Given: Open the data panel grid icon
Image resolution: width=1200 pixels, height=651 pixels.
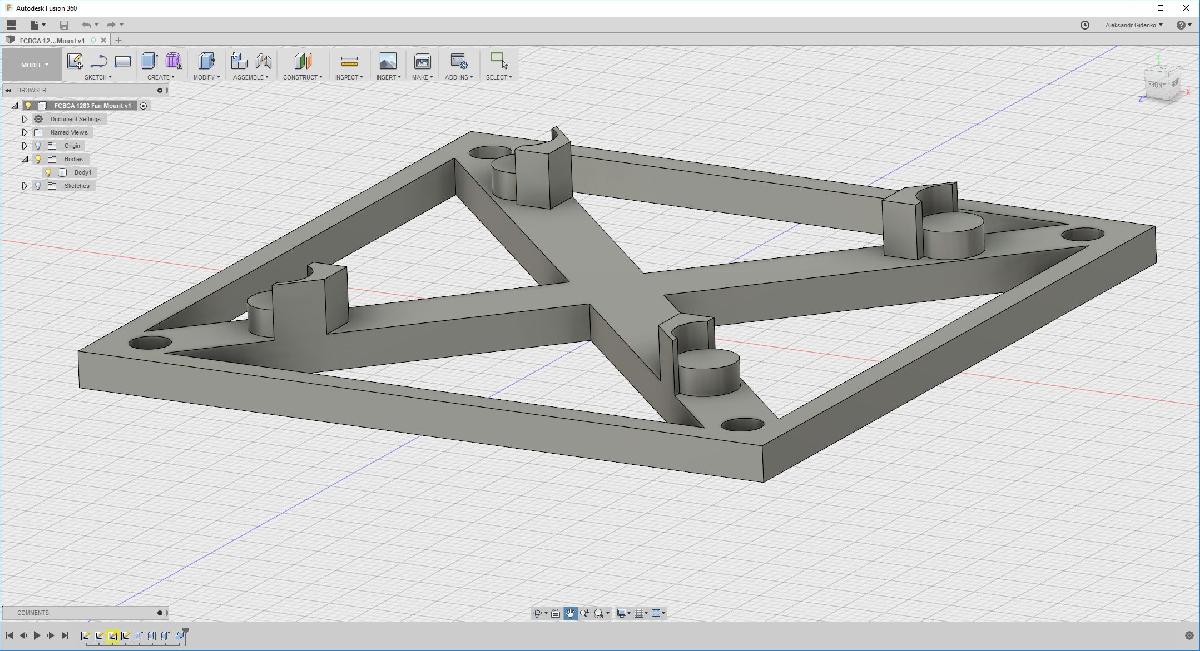Looking at the screenshot, I should [x=12, y=25].
